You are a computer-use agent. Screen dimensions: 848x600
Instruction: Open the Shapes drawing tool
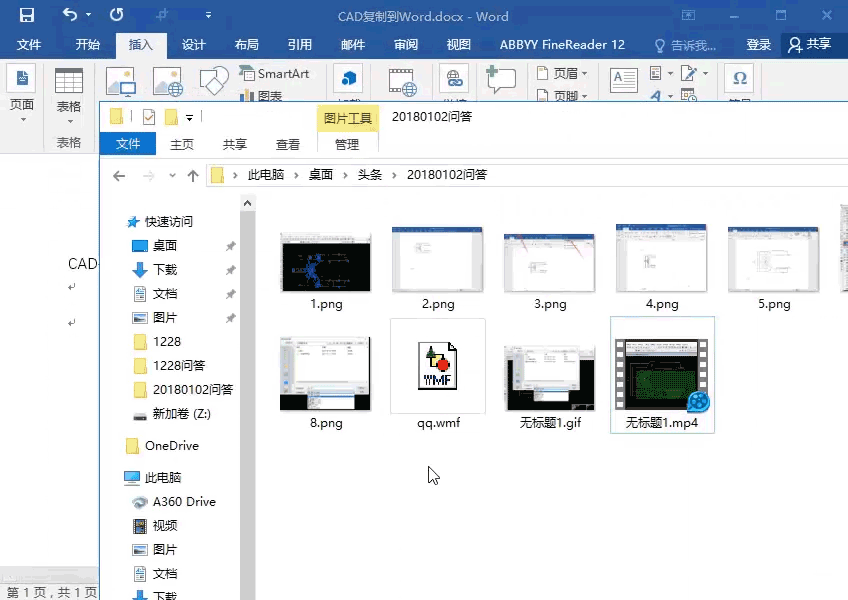coord(213,78)
